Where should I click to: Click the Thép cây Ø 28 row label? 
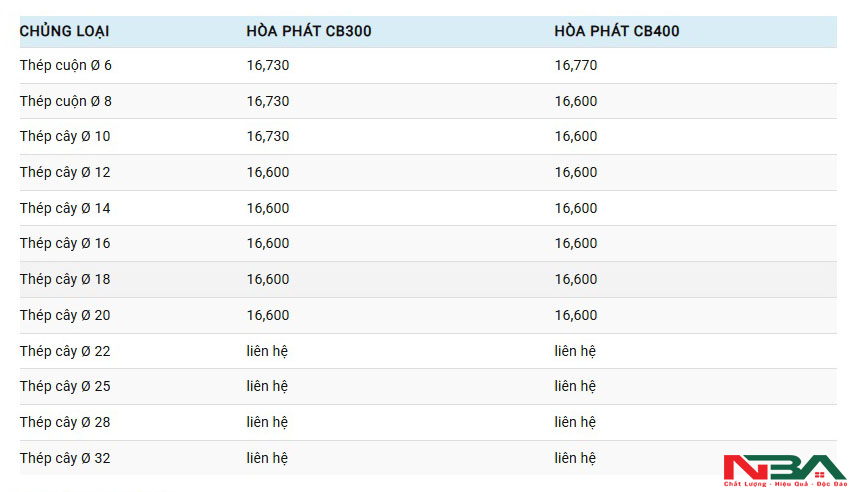coord(65,422)
